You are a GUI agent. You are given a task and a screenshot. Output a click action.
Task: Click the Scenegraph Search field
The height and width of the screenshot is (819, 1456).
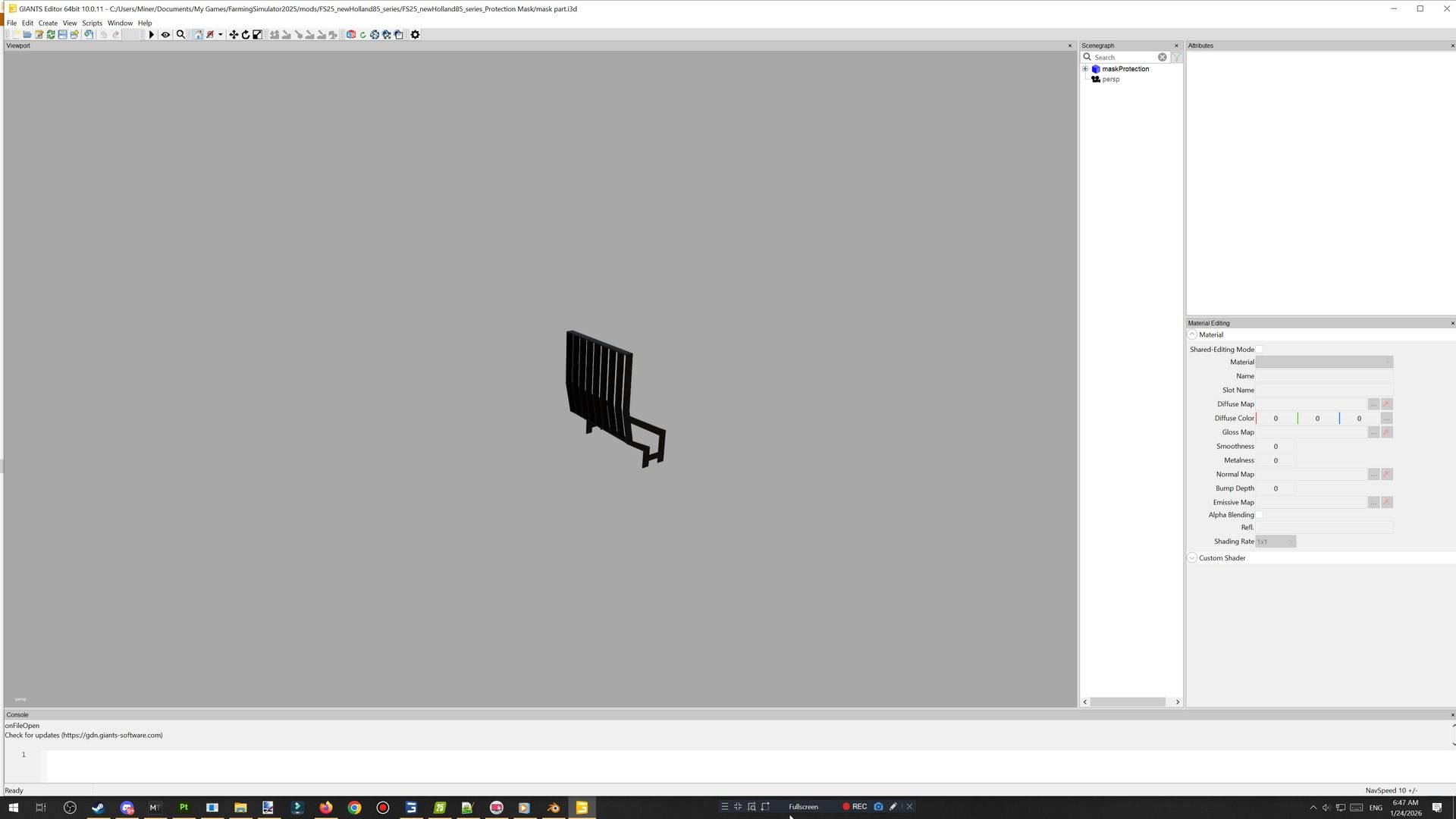[x=1124, y=57]
